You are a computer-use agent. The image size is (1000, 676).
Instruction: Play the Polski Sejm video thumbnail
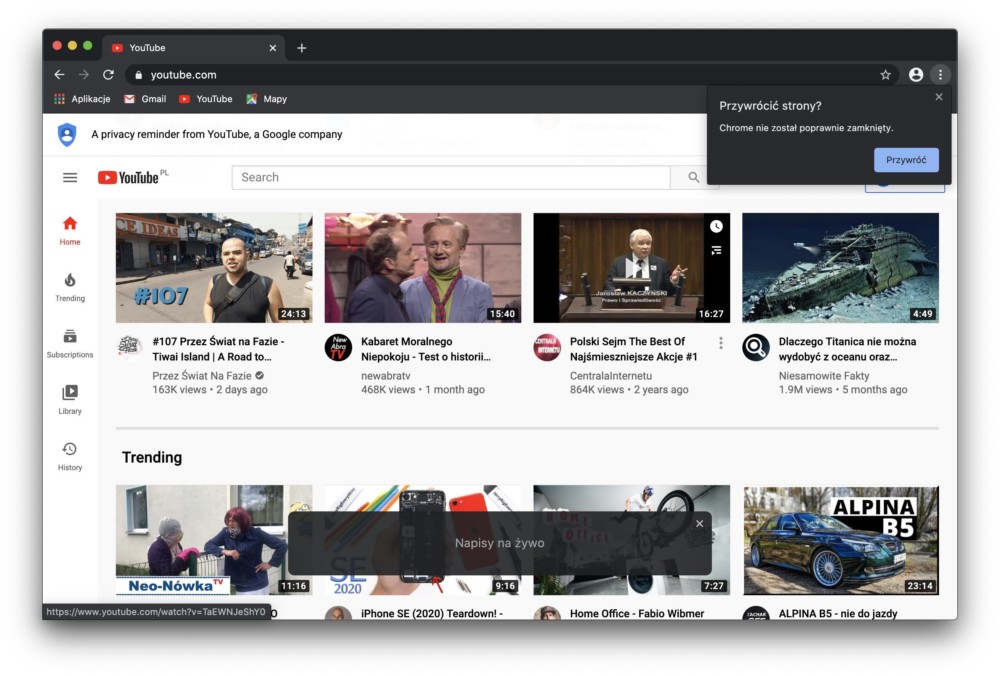[x=632, y=268]
